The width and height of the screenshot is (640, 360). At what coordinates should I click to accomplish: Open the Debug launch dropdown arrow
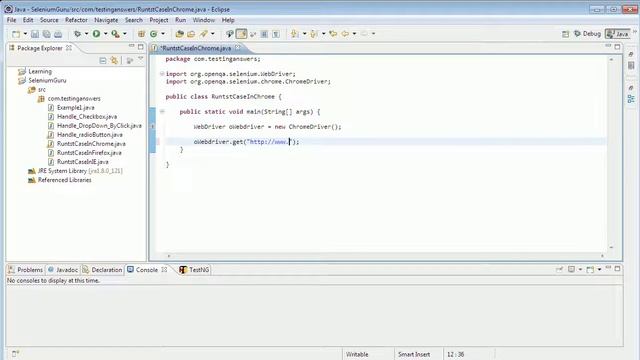(x=86, y=34)
